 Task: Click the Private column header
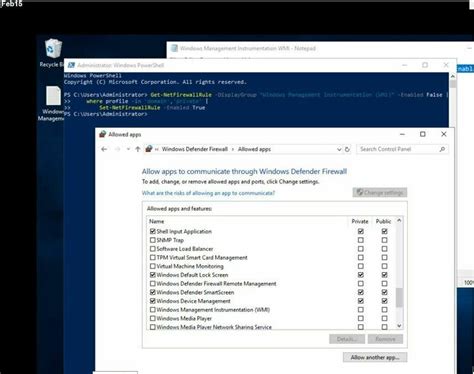coord(360,221)
